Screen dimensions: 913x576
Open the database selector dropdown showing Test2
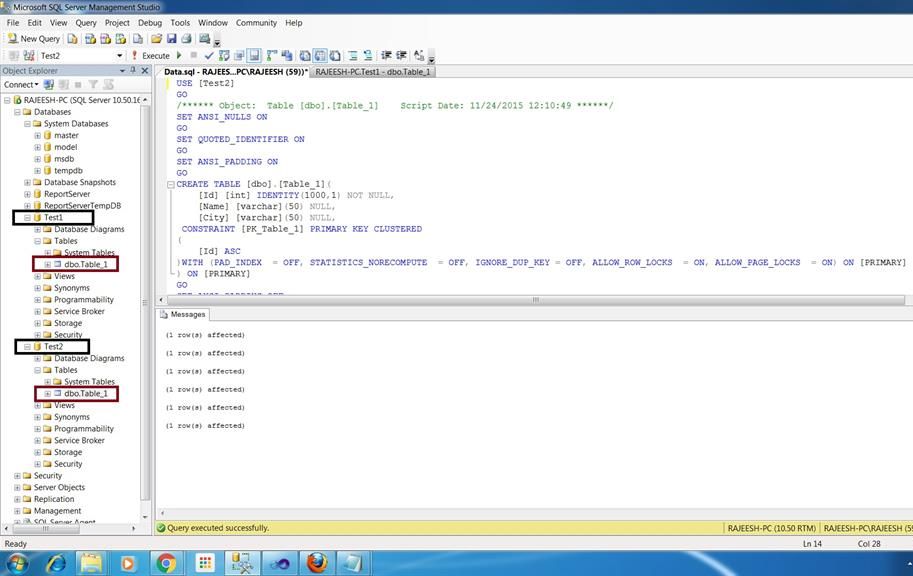120,56
